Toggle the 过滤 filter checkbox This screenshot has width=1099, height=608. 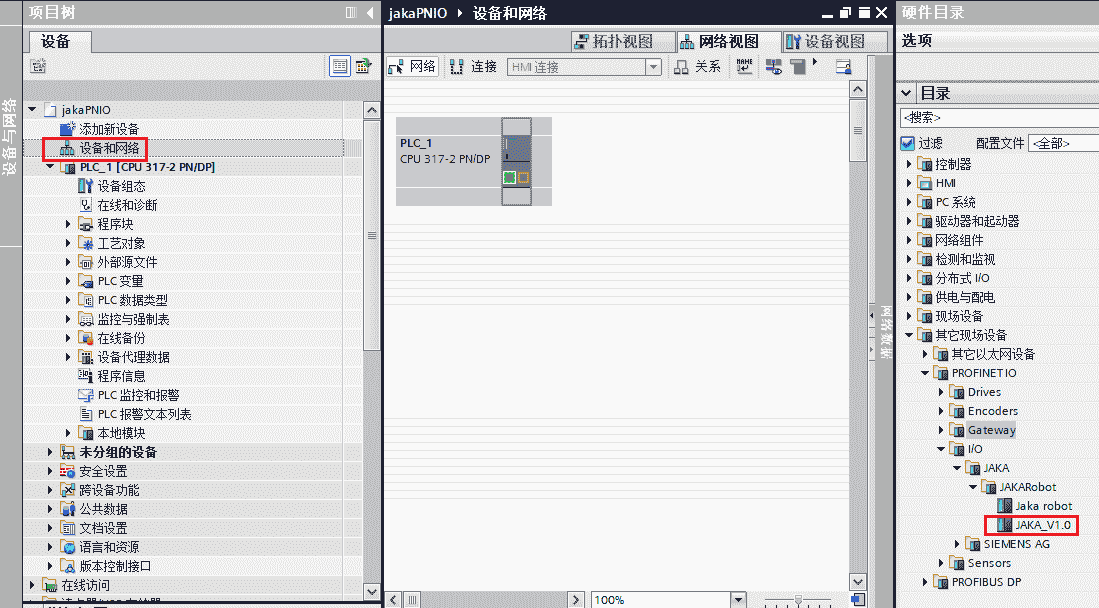(x=908, y=143)
